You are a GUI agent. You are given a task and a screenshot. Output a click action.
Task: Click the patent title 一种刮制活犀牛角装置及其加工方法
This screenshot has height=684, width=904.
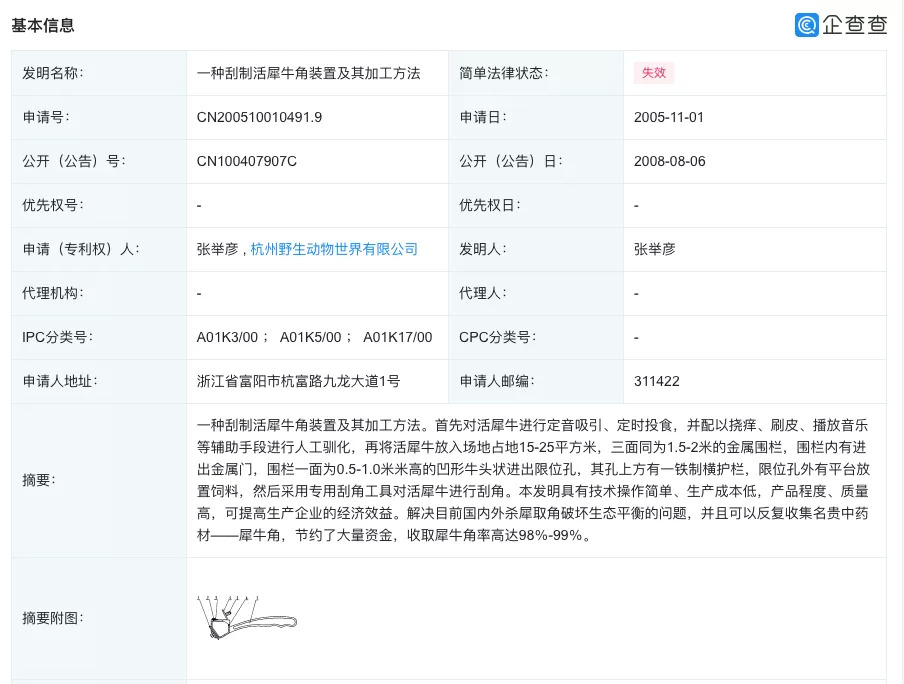click(309, 73)
